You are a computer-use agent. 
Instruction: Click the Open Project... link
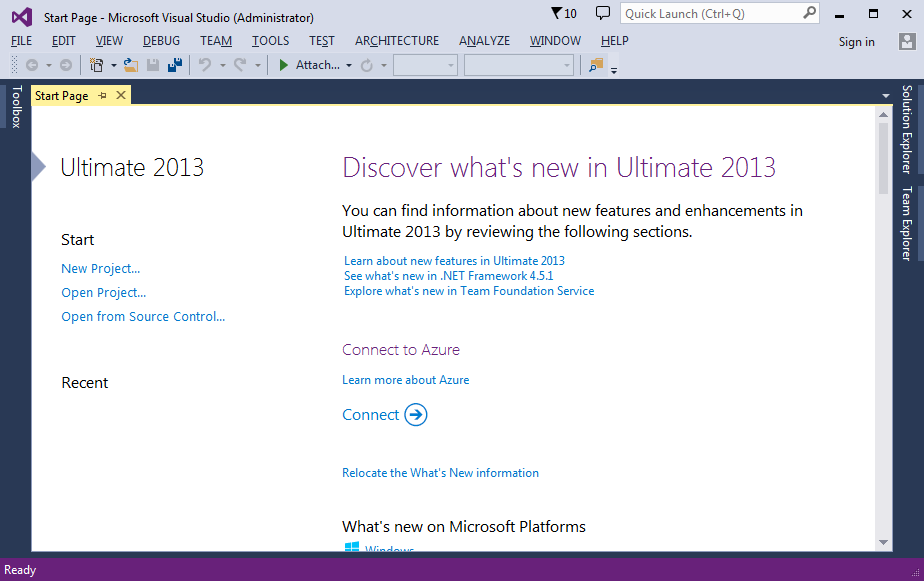(x=104, y=293)
